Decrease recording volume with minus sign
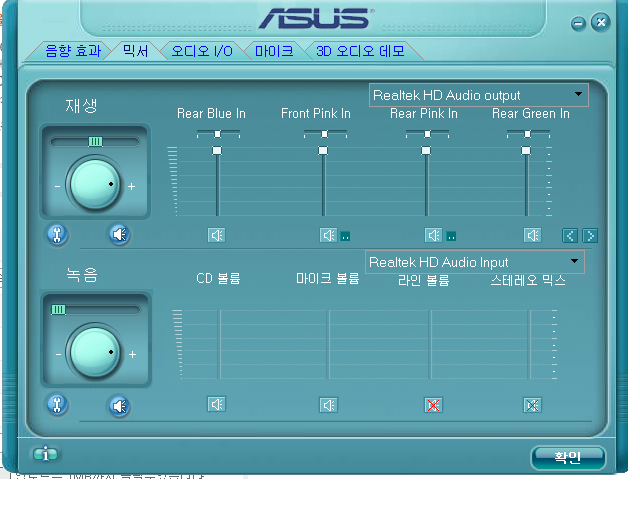The width and height of the screenshot is (640, 512). (58, 354)
